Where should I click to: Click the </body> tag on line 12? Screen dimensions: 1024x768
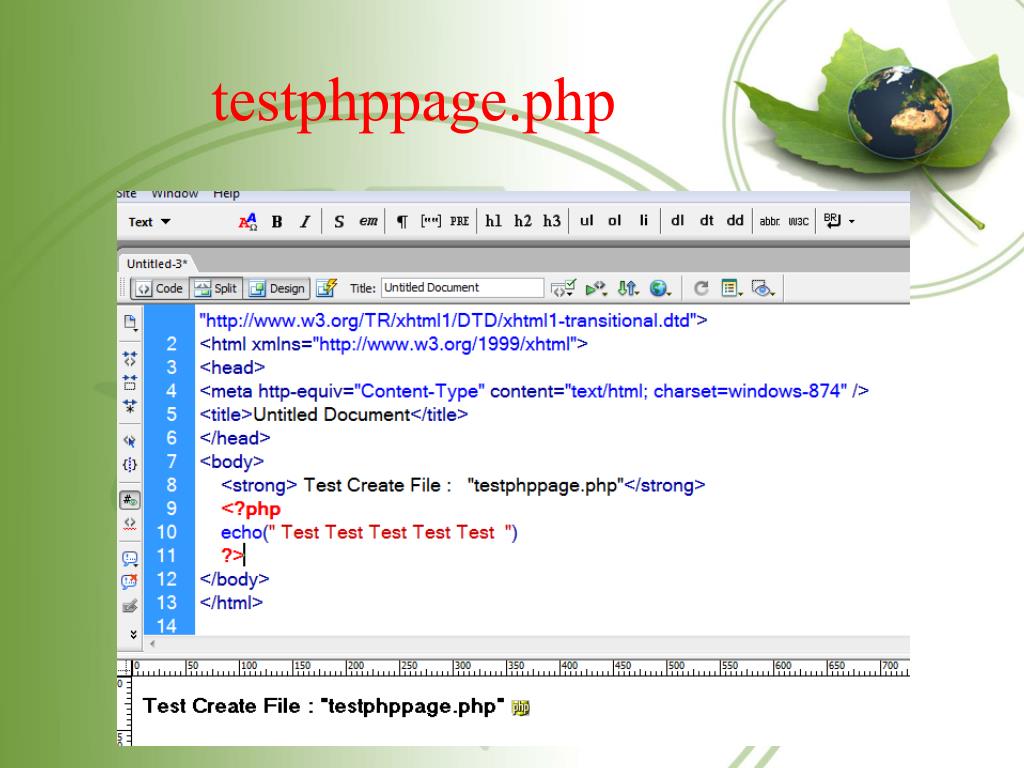(234, 579)
